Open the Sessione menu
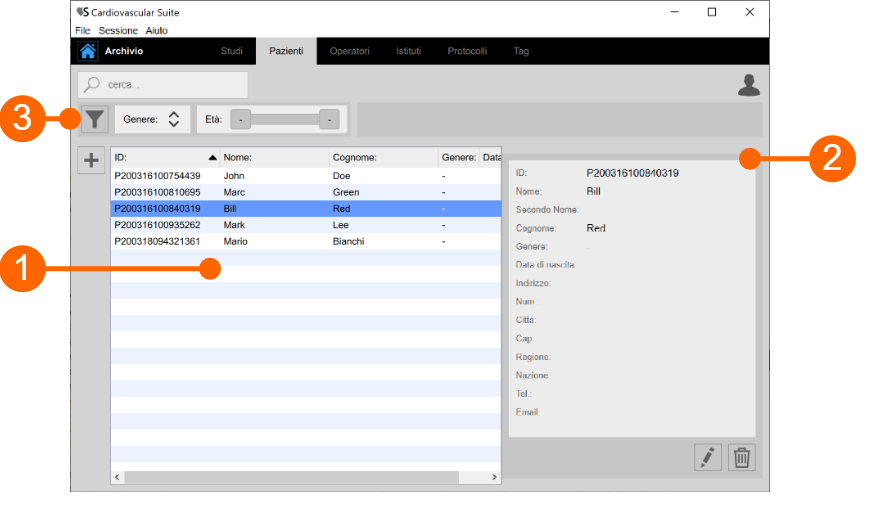Viewport: 880px width, 512px height. [x=118, y=31]
